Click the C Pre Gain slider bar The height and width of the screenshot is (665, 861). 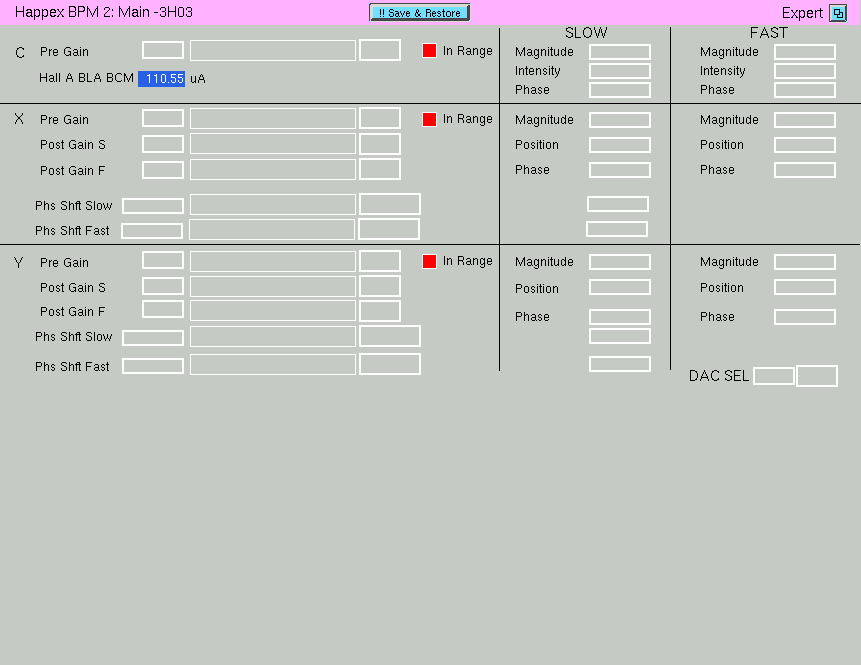tap(273, 51)
